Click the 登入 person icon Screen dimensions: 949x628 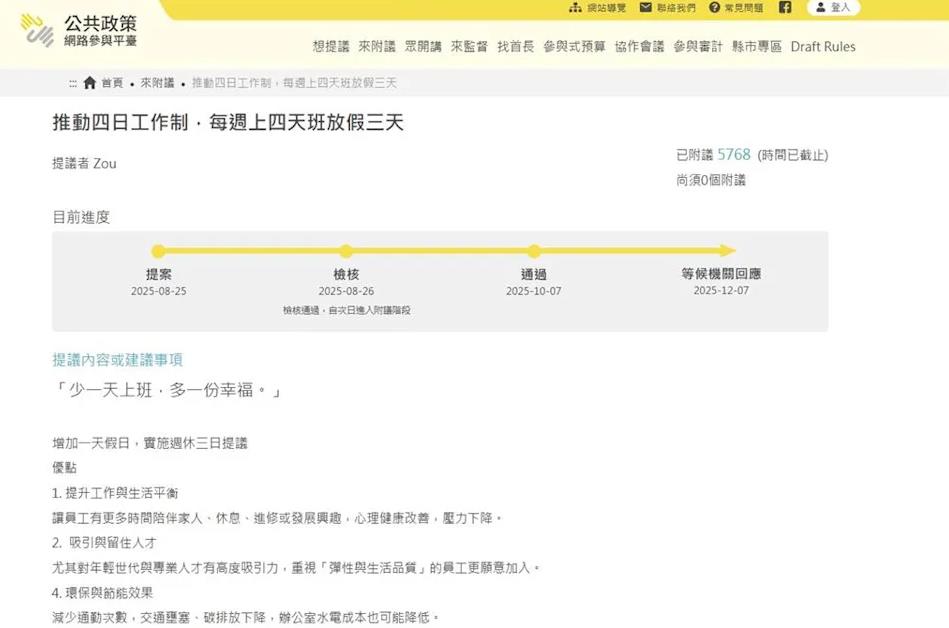pyautogui.click(x=821, y=8)
